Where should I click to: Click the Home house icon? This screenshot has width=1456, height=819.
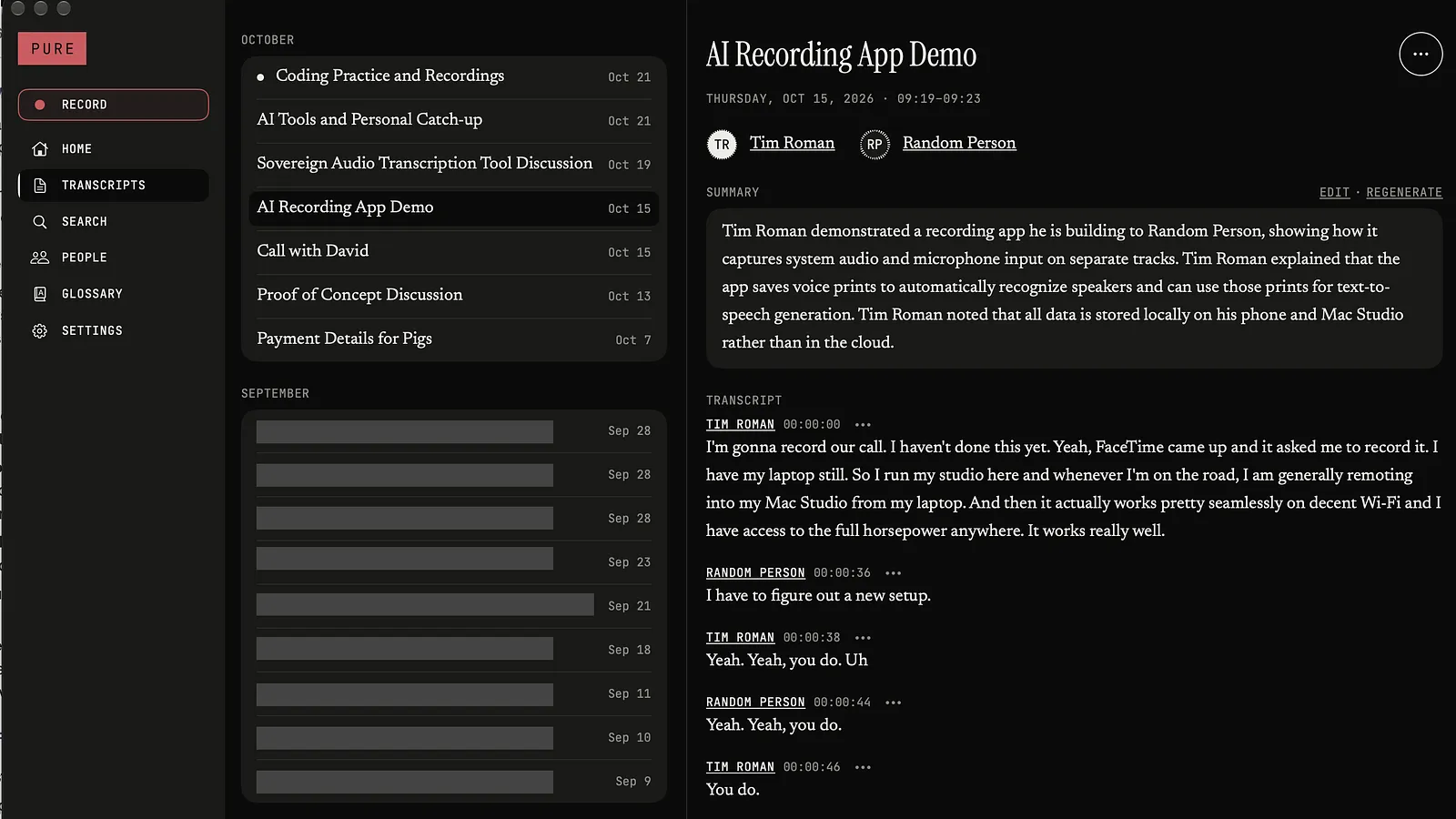tap(40, 148)
